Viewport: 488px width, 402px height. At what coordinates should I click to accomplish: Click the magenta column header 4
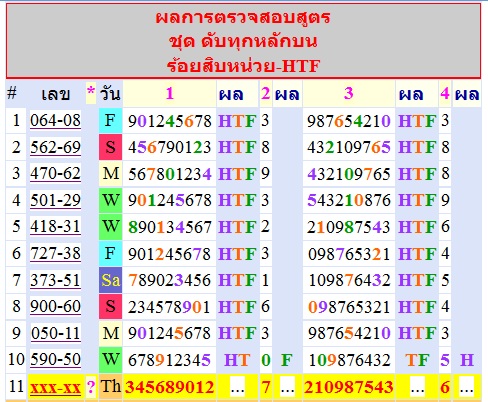pyautogui.click(x=445, y=94)
